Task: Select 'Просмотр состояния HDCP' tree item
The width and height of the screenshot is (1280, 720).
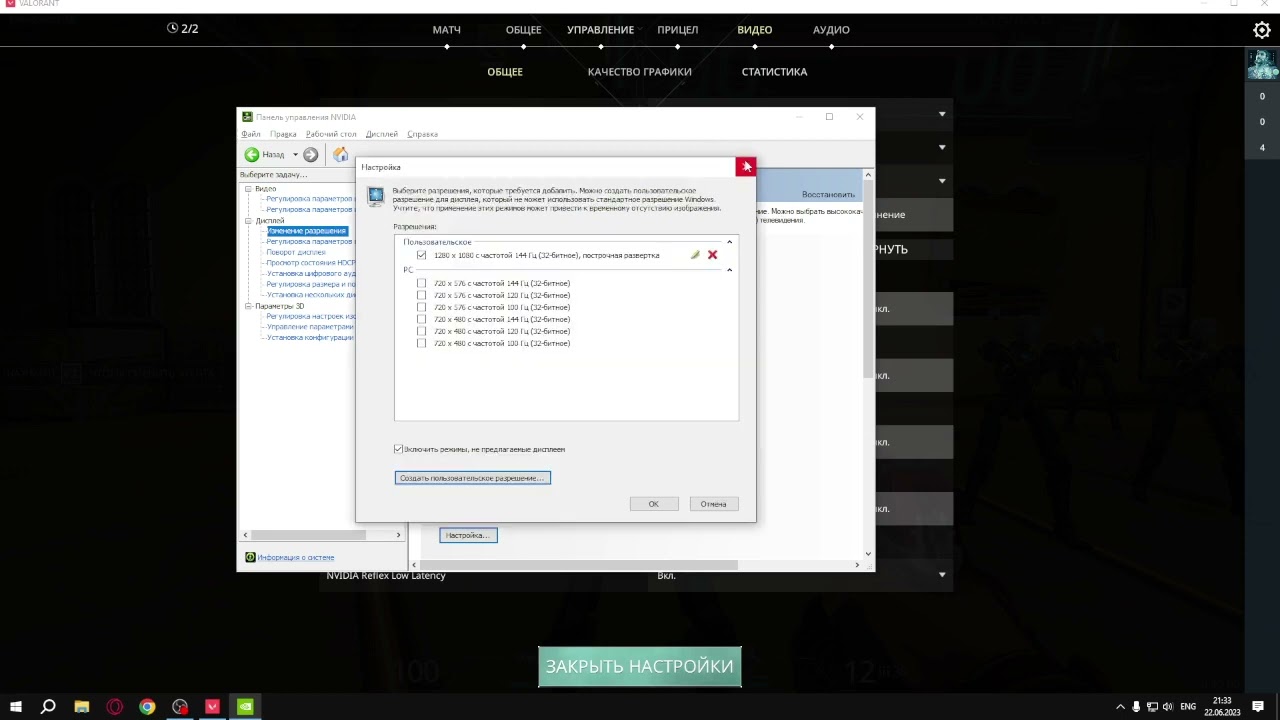Action: click(310, 263)
